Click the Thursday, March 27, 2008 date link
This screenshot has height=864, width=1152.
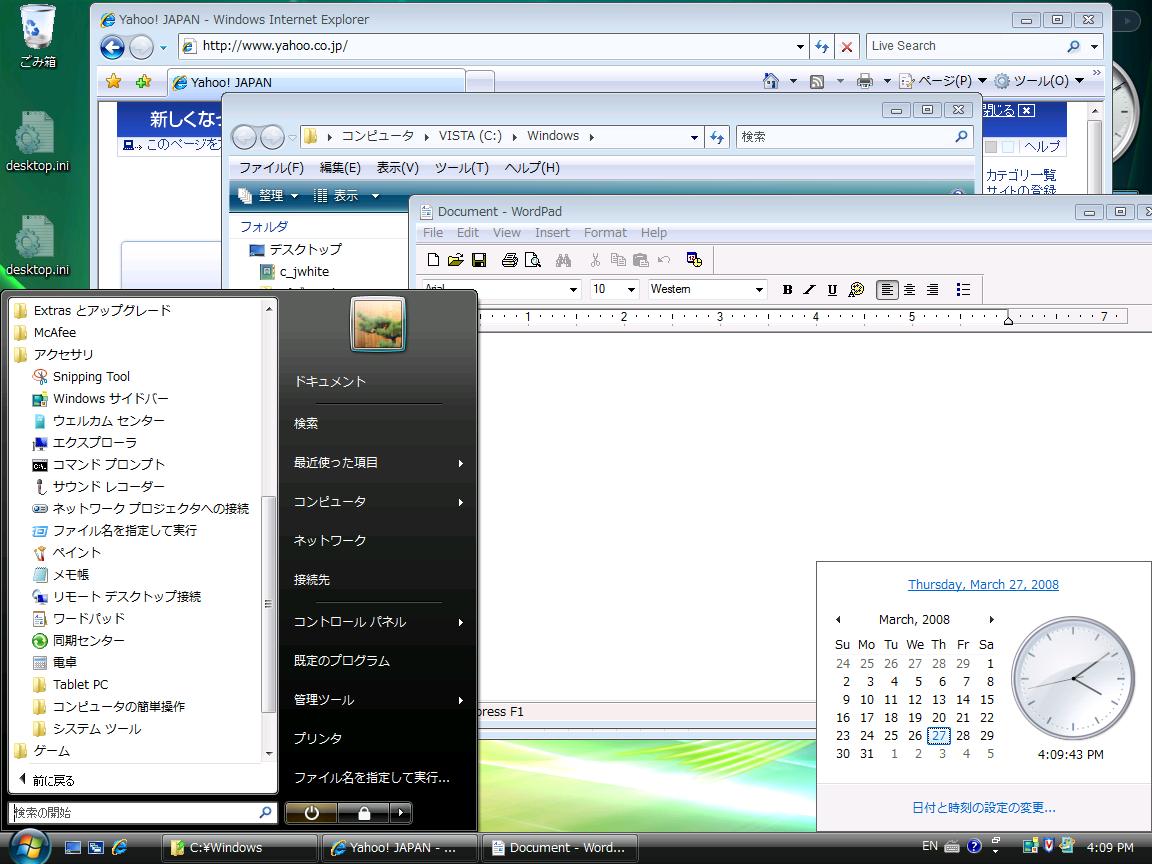[983, 585]
